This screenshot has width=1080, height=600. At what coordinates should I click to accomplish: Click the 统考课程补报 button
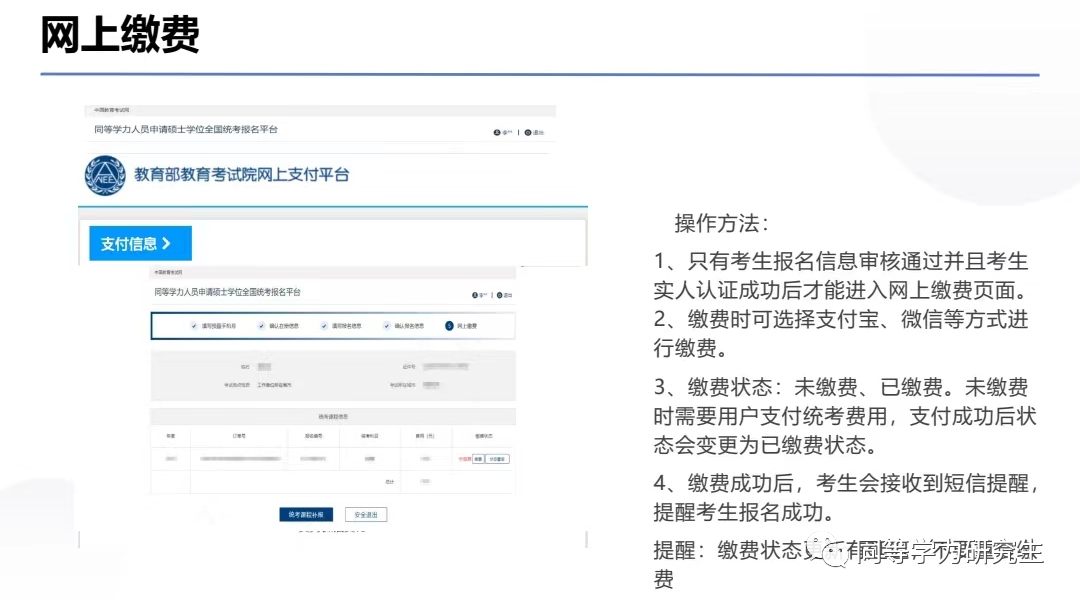[306, 514]
